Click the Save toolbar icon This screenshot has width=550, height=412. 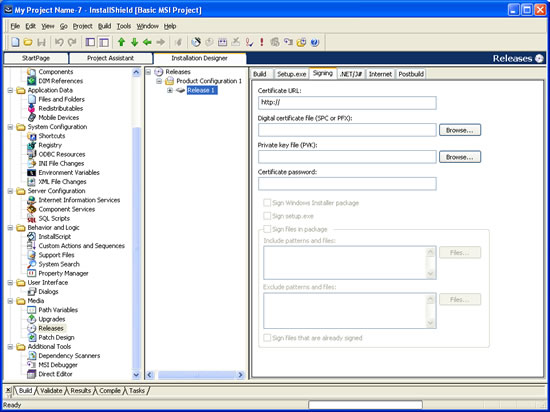[41, 42]
